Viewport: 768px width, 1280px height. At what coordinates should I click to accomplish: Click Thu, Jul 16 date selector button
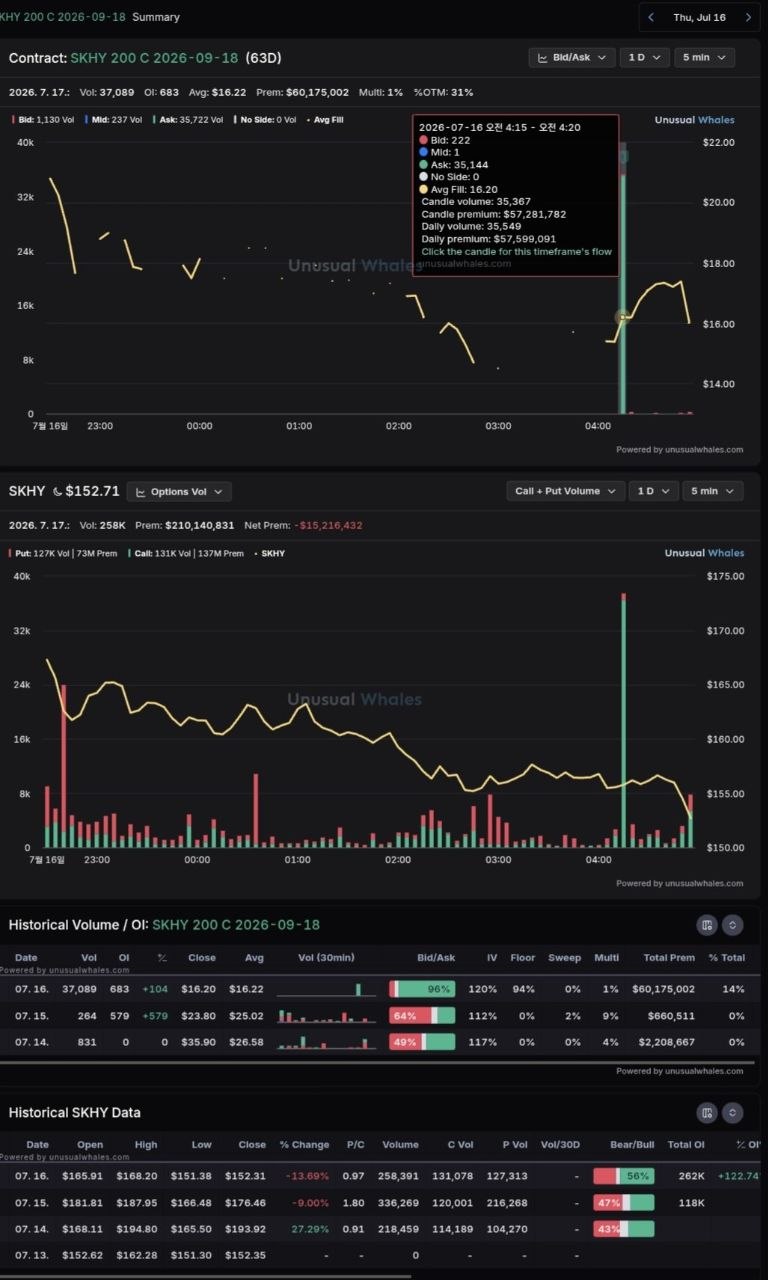pyautogui.click(x=700, y=17)
